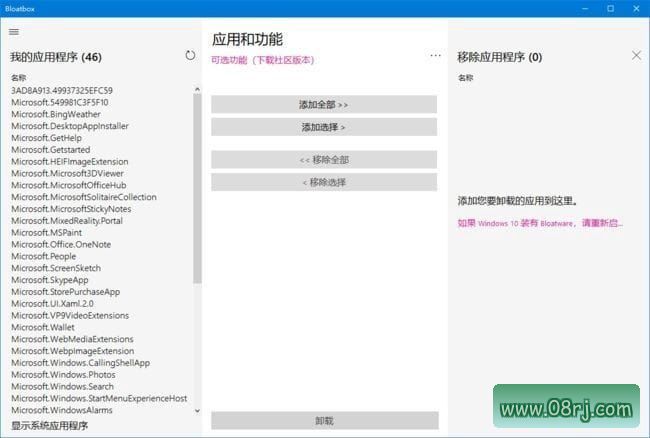Open the three-dots more options menu
650x438 pixels.
(x=435, y=56)
